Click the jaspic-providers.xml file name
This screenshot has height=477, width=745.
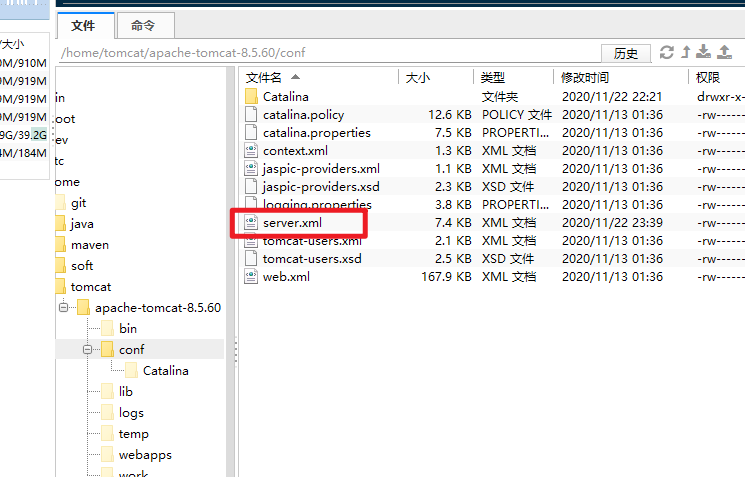pos(321,169)
